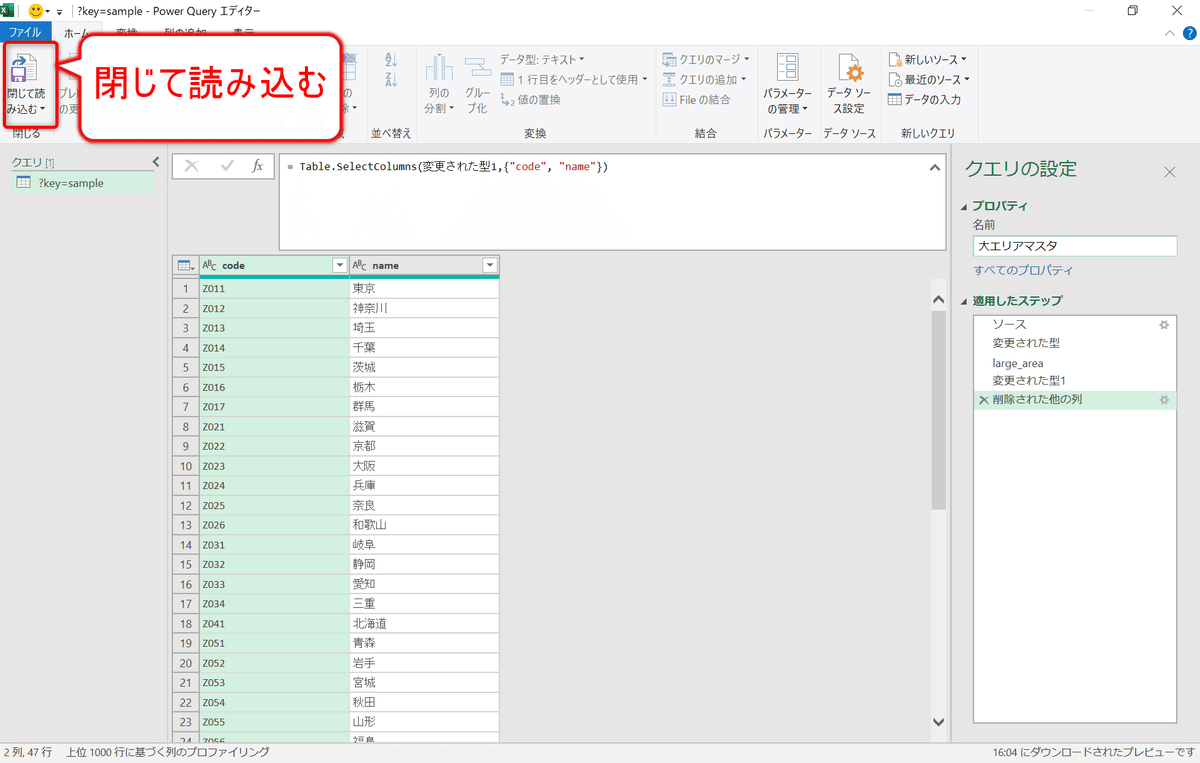Click the vertical scrollbar thumb of the grid
The height and width of the screenshot is (763, 1200).
click(x=938, y=410)
